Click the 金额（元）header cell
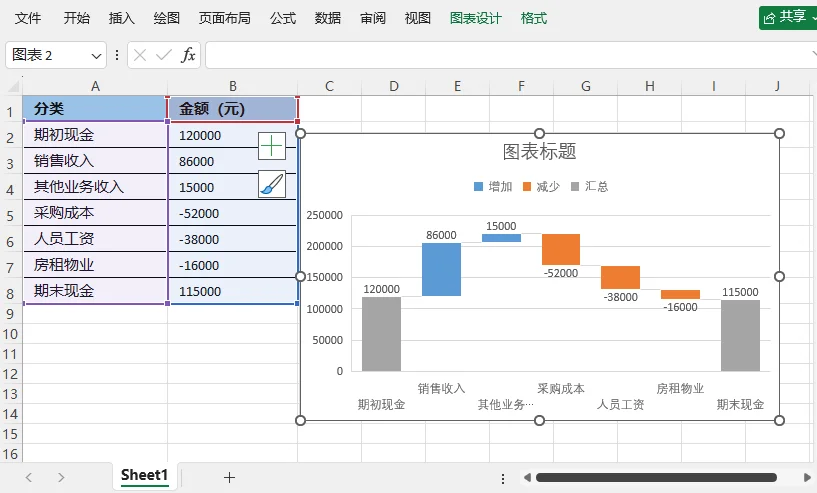The width and height of the screenshot is (817, 493). [x=232, y=108]
